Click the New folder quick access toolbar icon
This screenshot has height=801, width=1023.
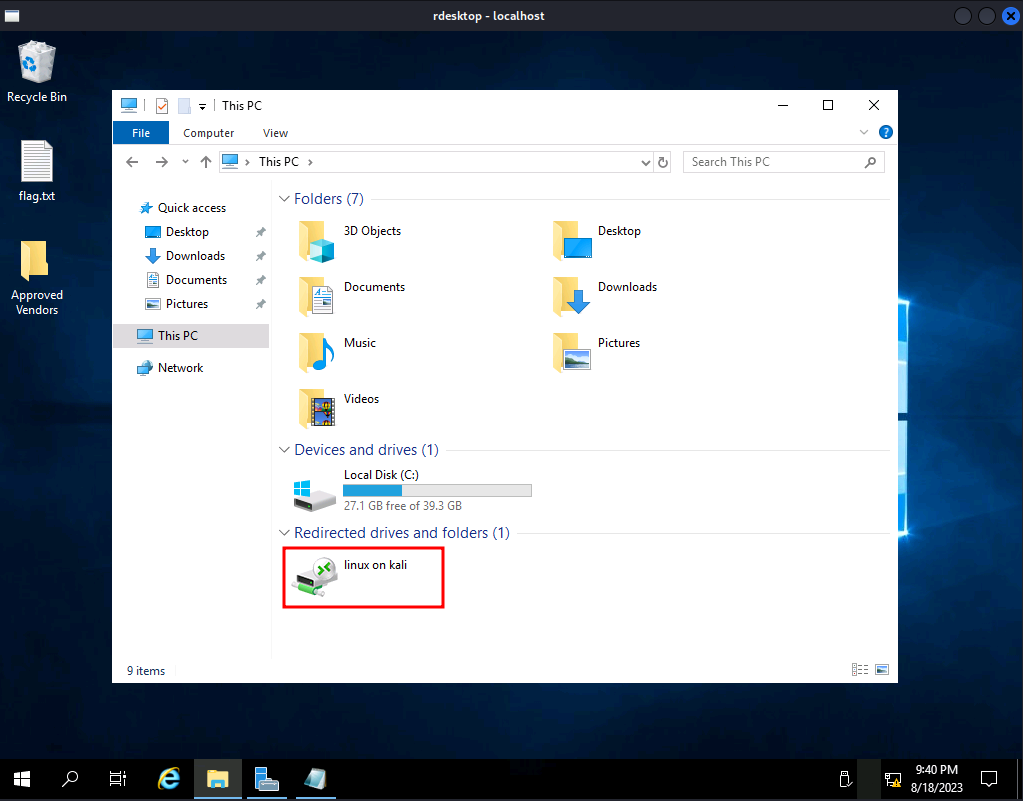[185, 106]
